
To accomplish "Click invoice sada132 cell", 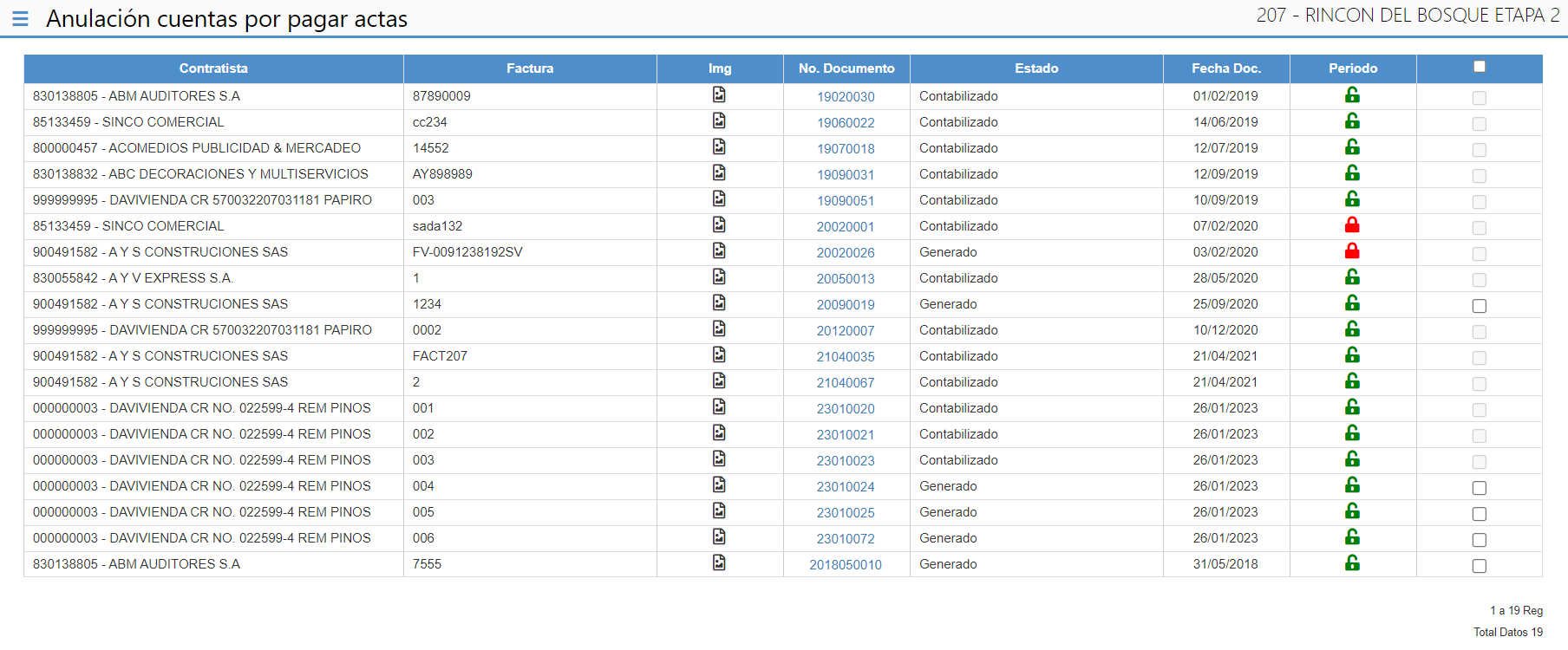I will click(x=530, y=226).
